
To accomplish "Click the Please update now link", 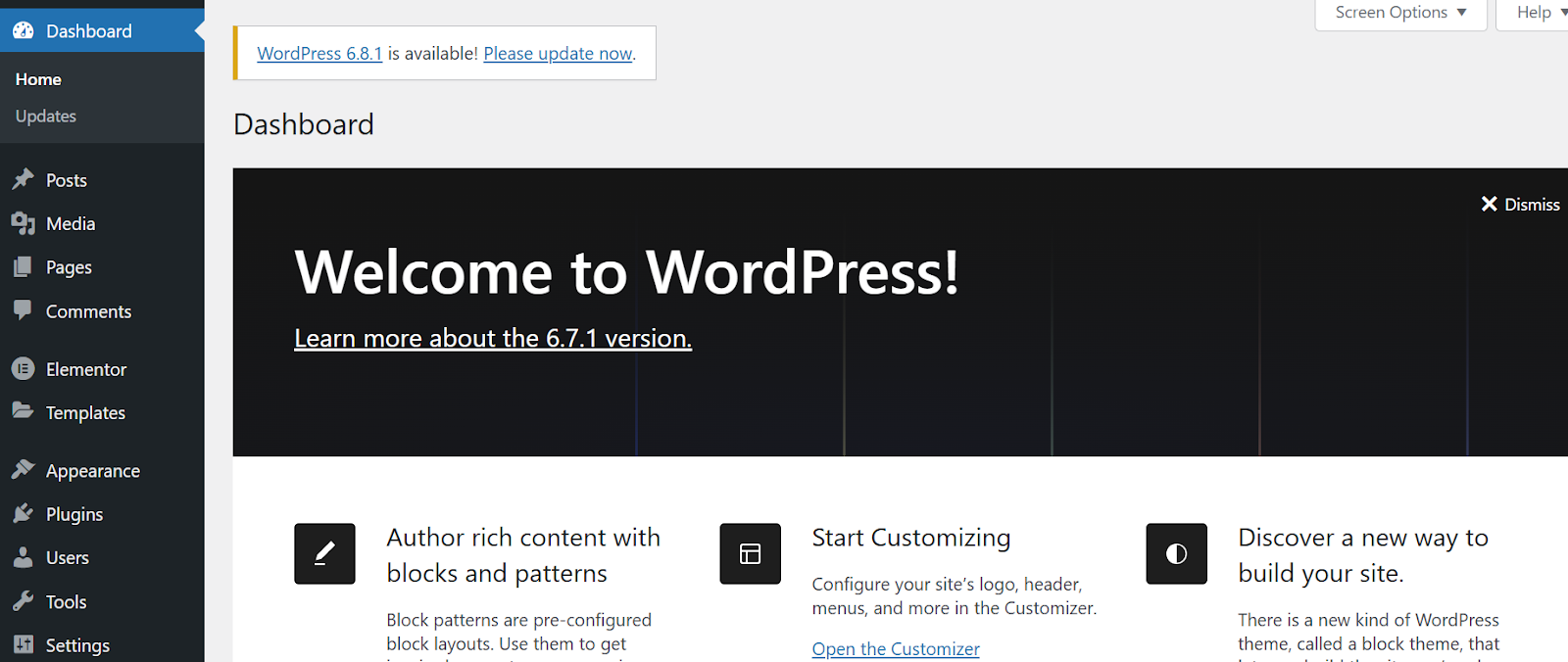I will point(559,53).
